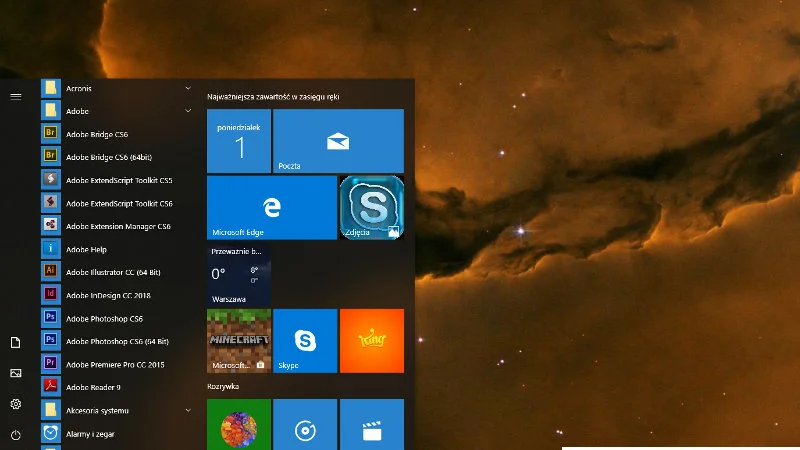Viewport: 800px width, 450px height.
Task: Expand the Acronis folder chevron
Action: 188,88
